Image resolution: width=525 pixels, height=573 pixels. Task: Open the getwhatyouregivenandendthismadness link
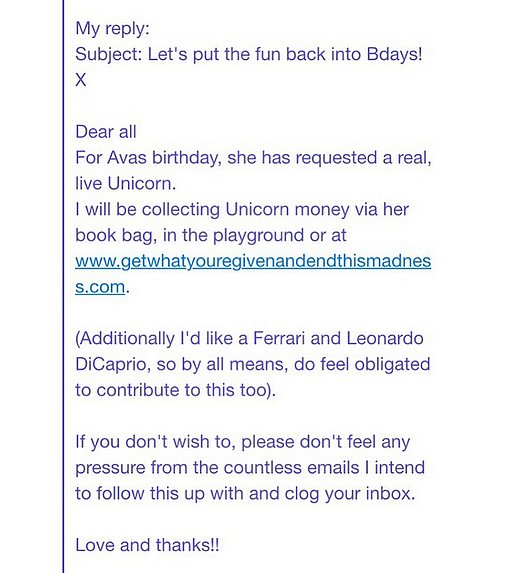pos(253,262)
